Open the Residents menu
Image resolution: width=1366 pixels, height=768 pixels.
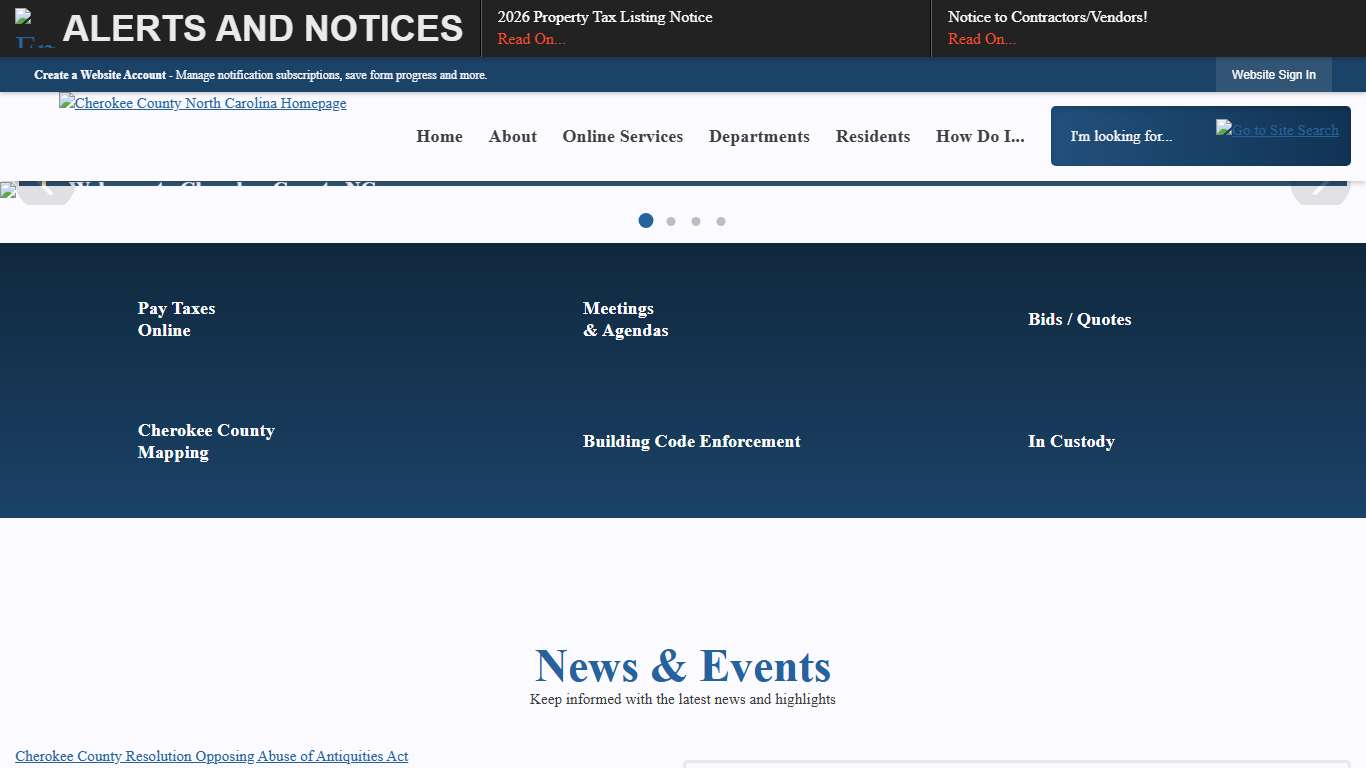pos(872,136)
